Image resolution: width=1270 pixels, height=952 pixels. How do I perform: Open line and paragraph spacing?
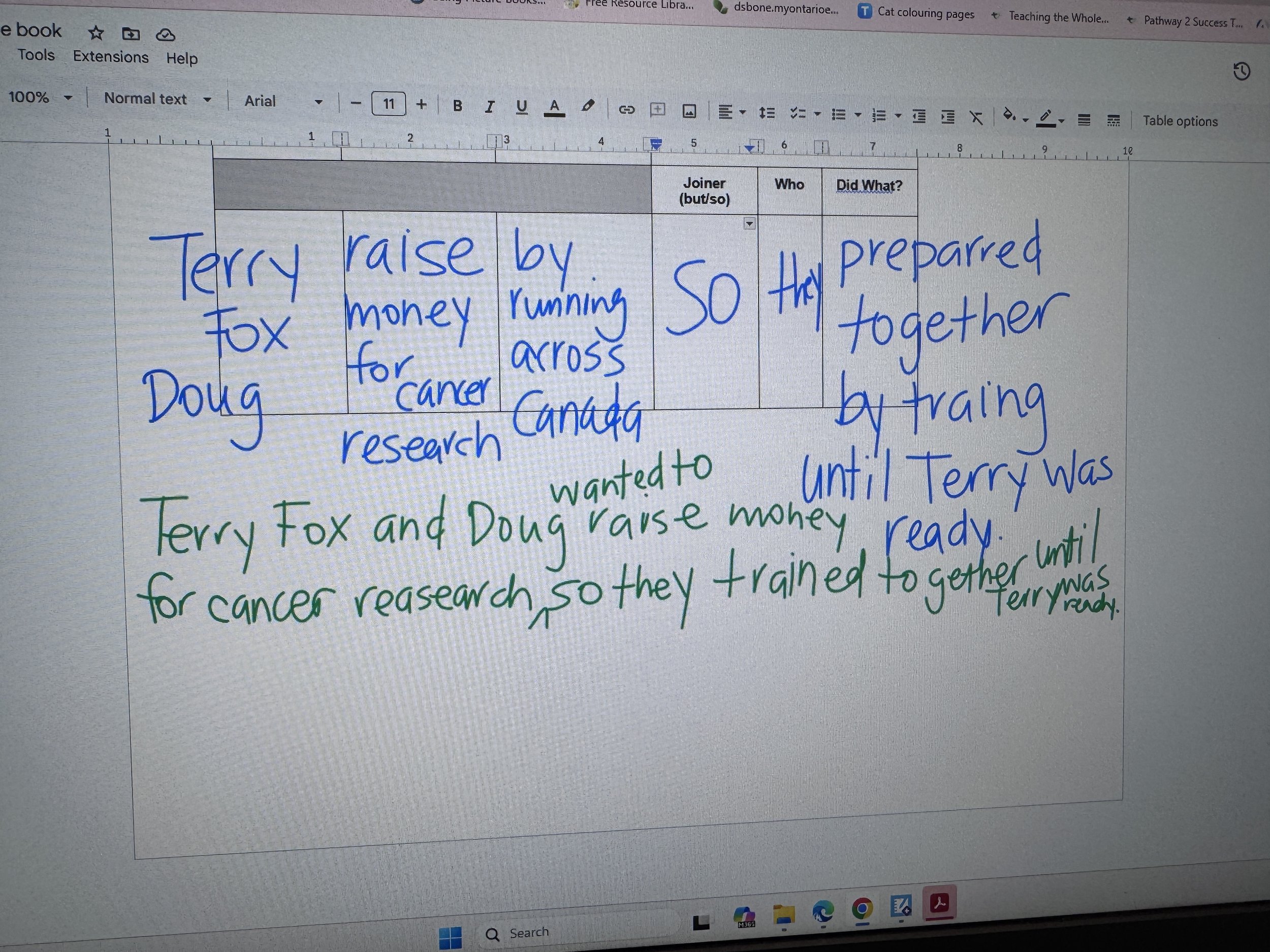pos(767,113)
